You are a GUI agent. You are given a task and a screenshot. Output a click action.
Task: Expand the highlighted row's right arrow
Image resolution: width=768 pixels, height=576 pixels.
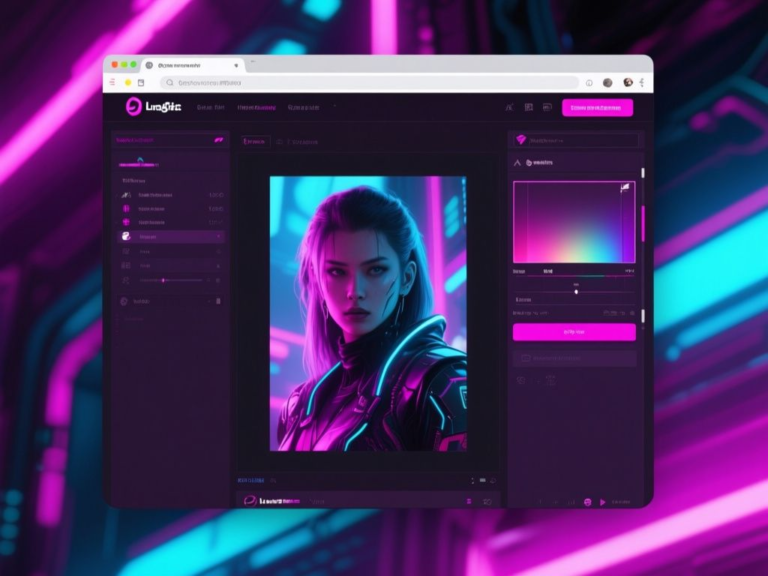218,237
